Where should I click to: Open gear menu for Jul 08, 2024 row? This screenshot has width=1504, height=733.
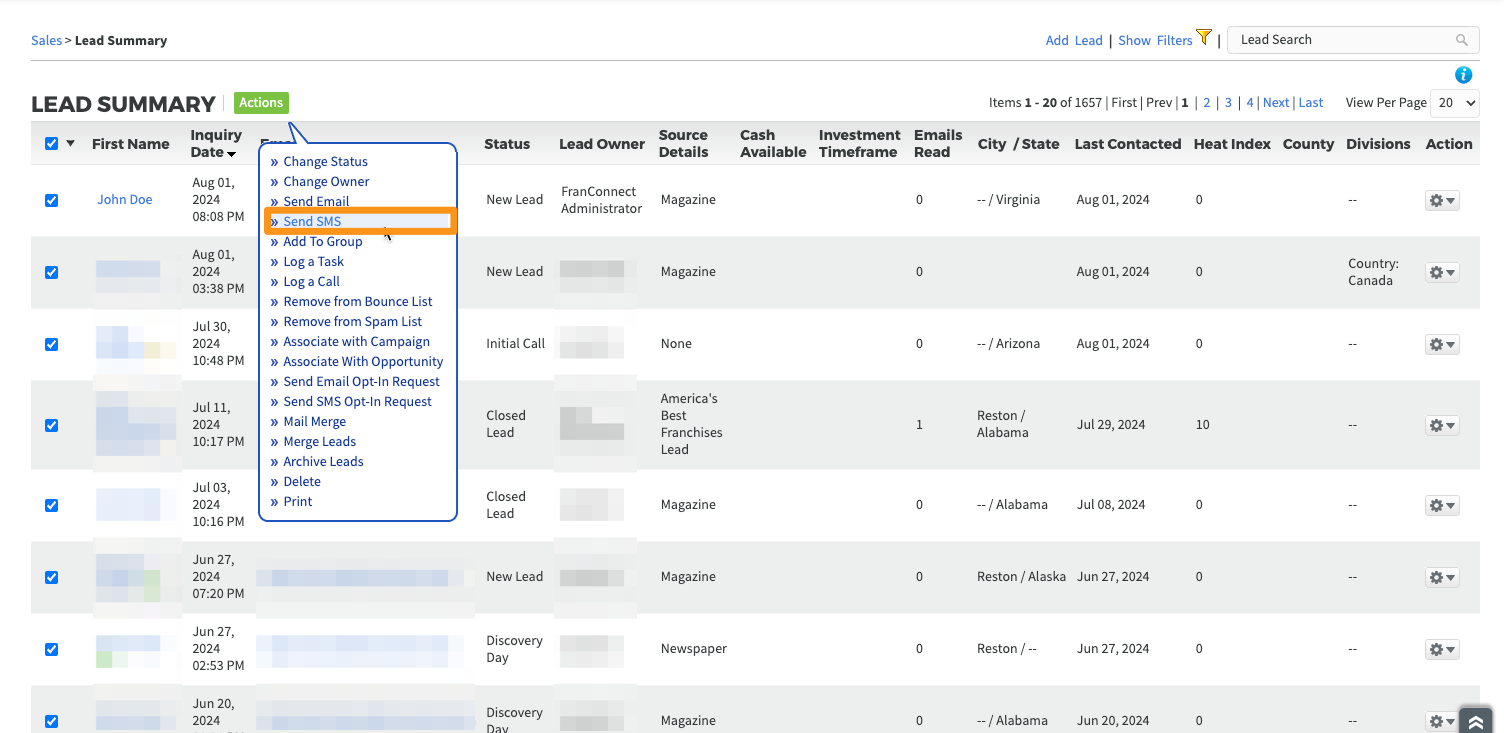(1442, 505)
